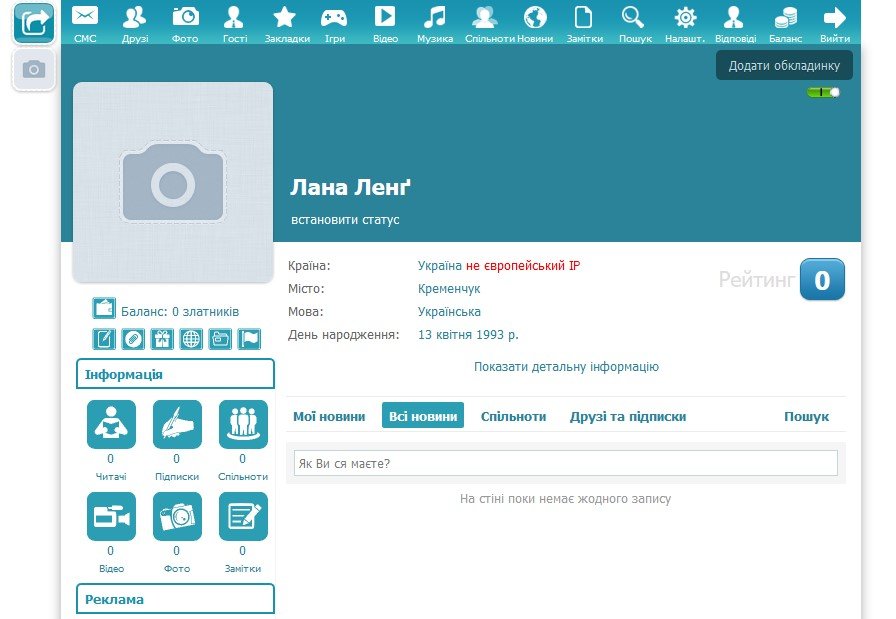Click the gift box icon
Viewport: 896px width, 619px height.
(162, 339)
